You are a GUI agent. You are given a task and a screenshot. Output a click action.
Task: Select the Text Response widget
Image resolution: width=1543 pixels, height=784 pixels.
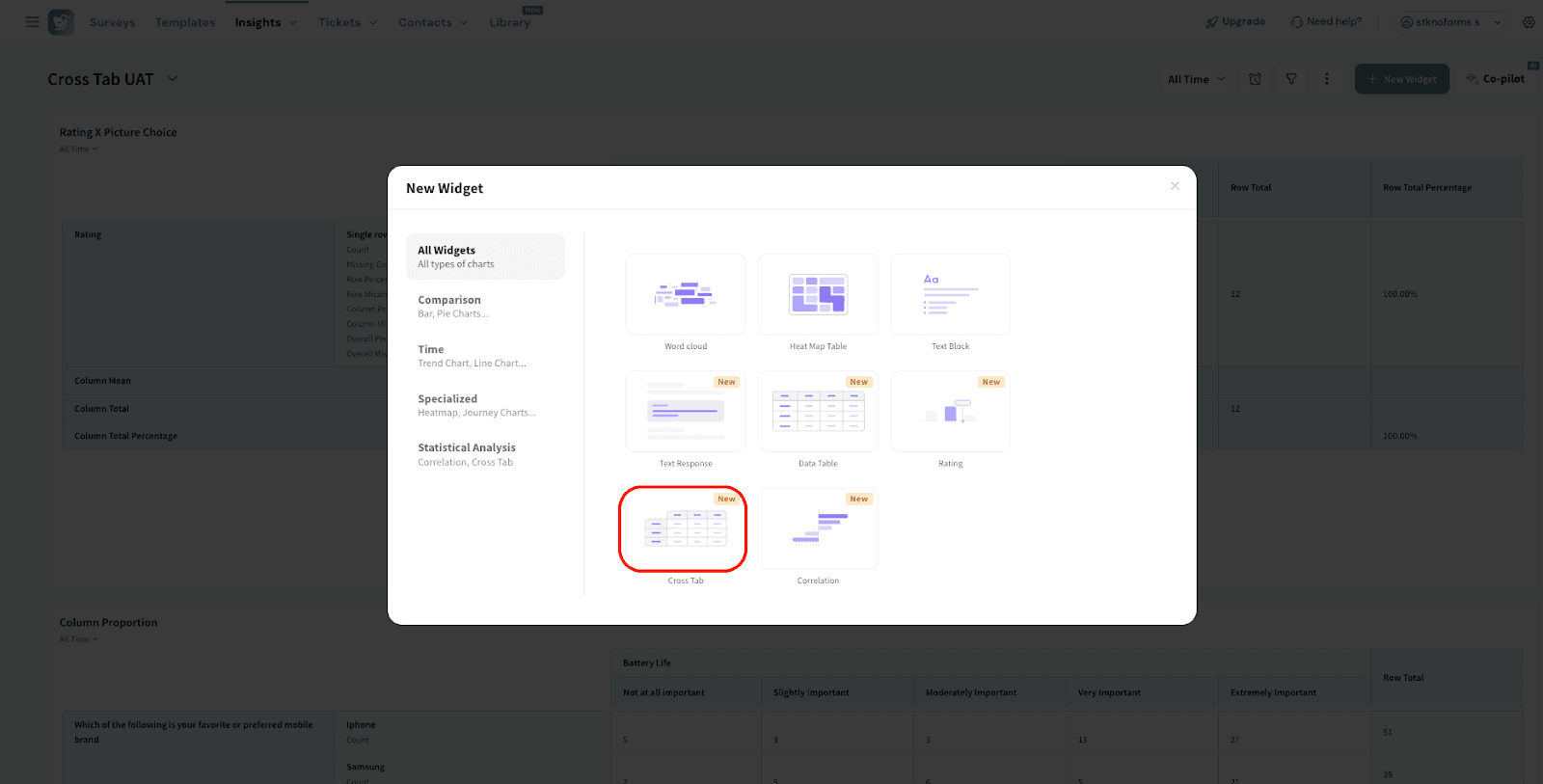click(685, 412)
